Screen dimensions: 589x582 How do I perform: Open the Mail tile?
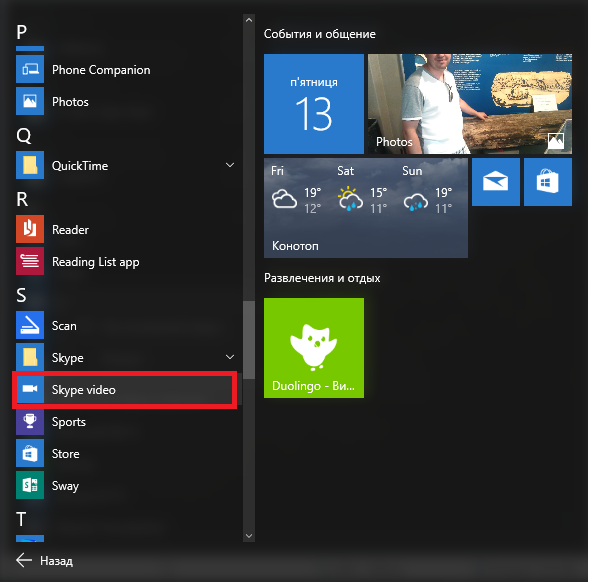coord(495,182)
